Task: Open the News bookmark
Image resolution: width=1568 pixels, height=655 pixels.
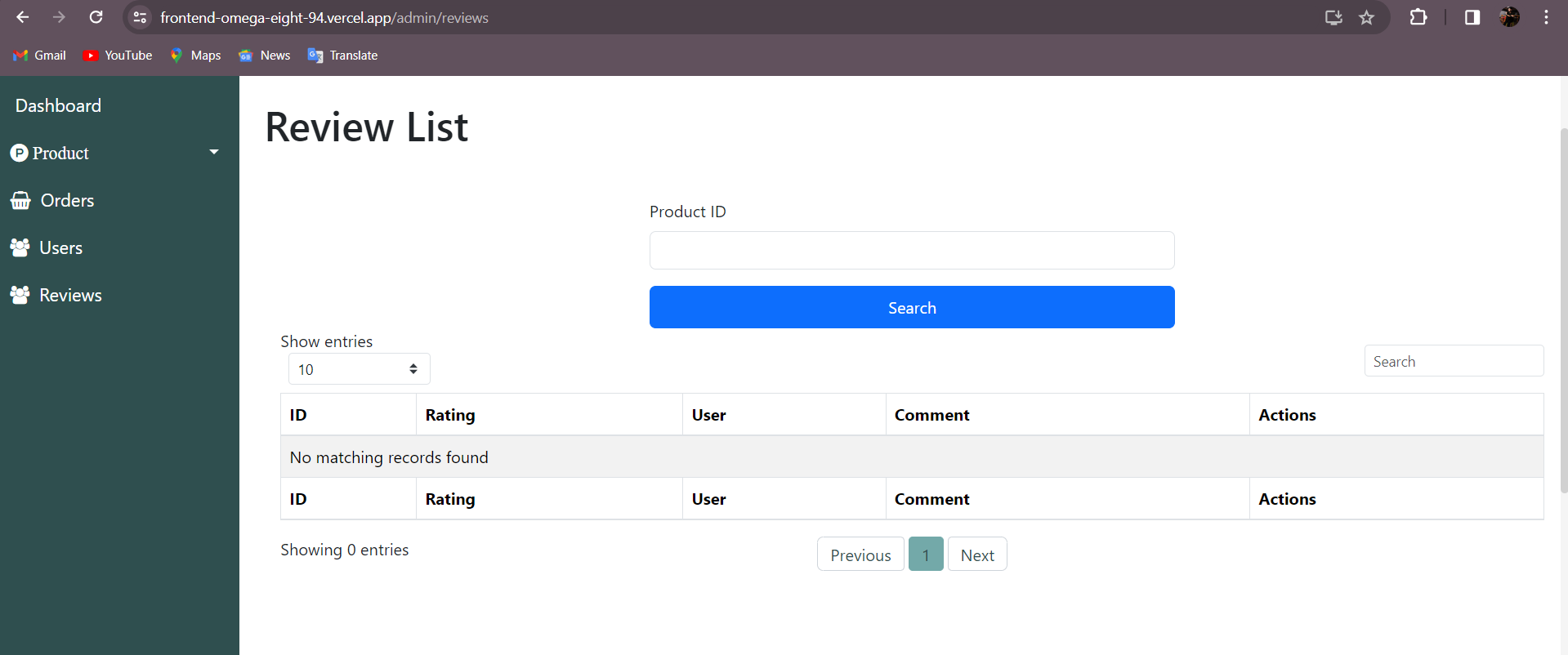Action: tap(264, 56)
